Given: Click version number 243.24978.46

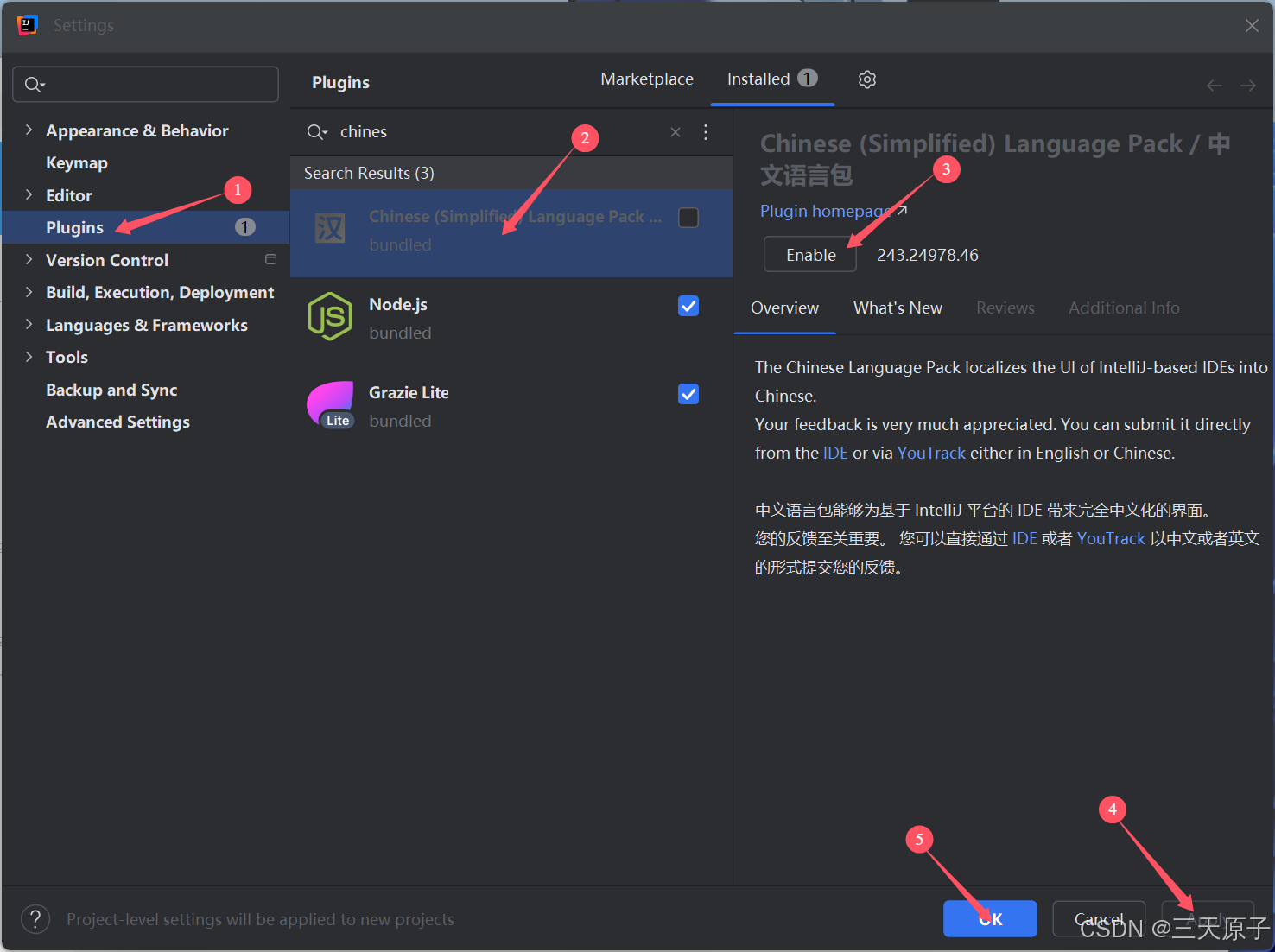Looking at the screenshot, I should point(927,255).
